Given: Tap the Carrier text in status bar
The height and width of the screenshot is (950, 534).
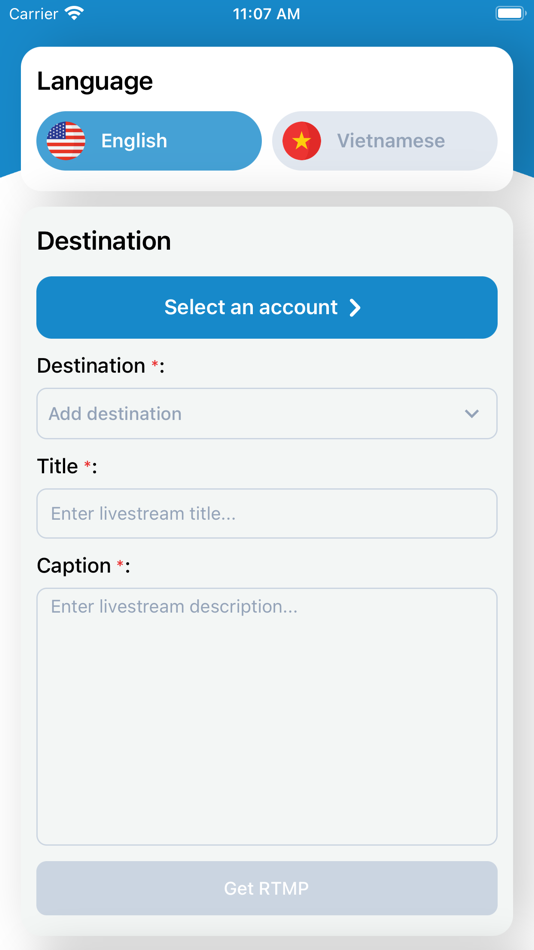Looking at the screenshot, I should [x=34, y=13].
